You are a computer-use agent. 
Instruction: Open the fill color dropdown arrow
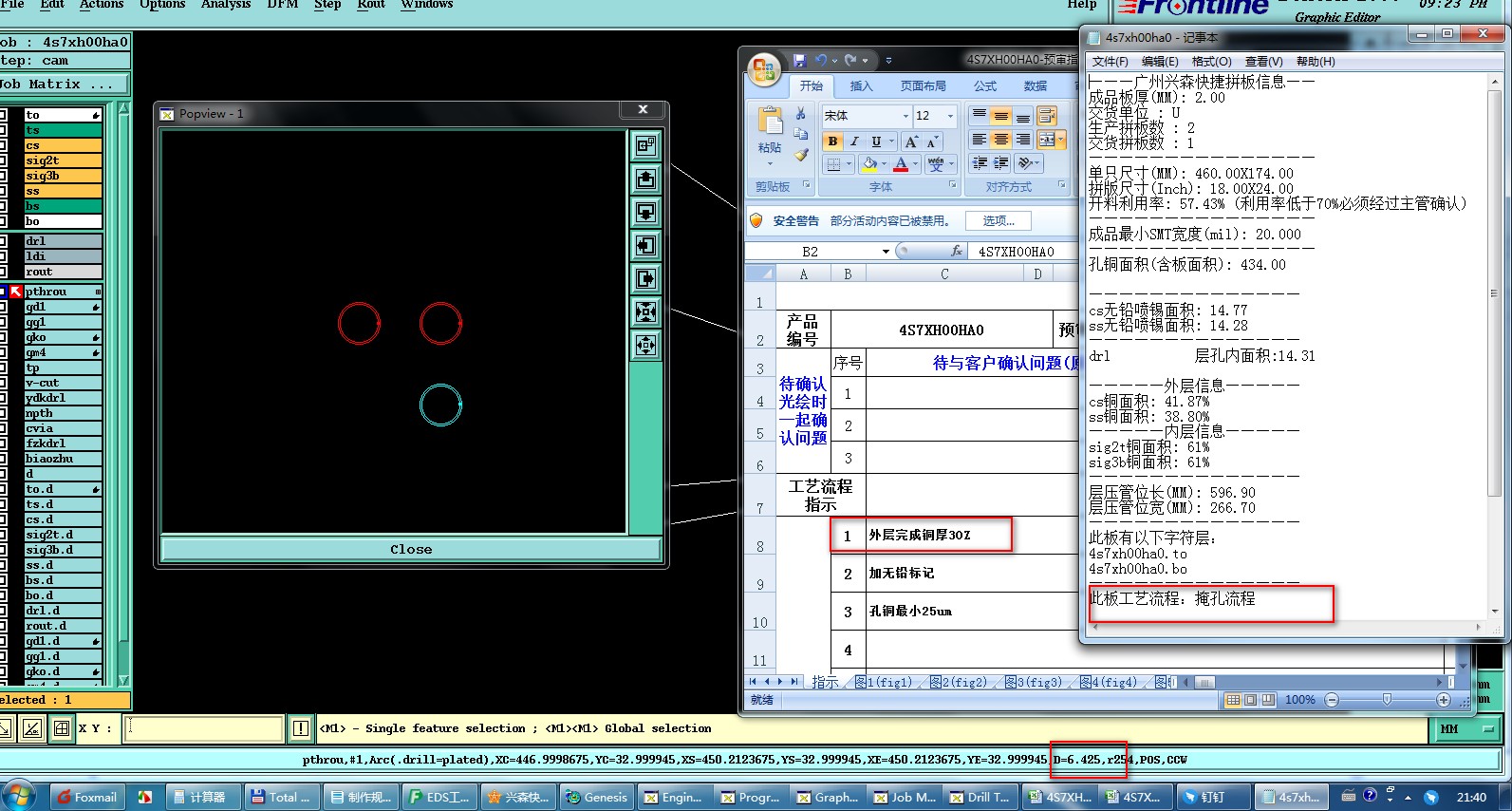886,164
